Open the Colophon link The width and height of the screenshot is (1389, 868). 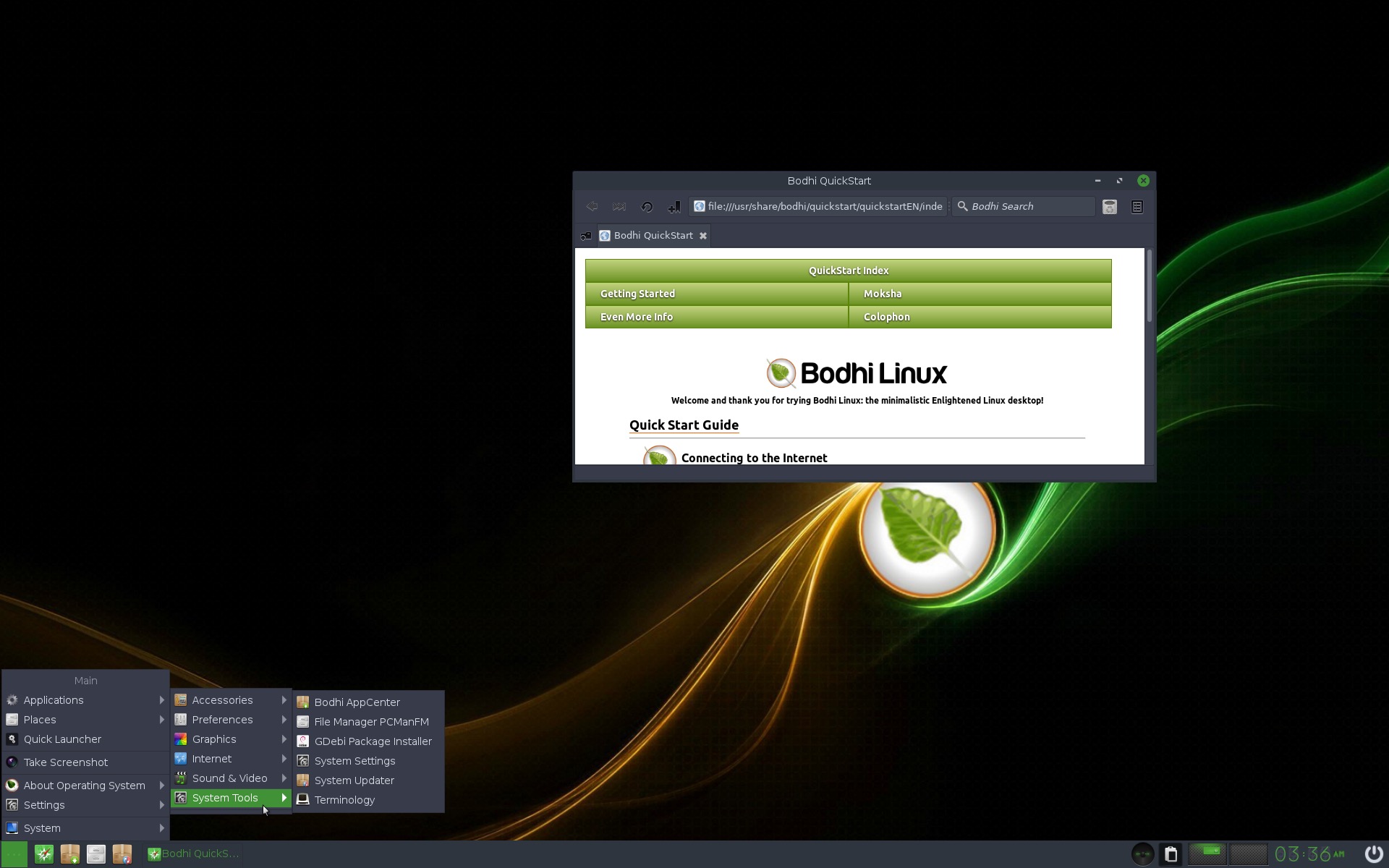pos(980,317)
